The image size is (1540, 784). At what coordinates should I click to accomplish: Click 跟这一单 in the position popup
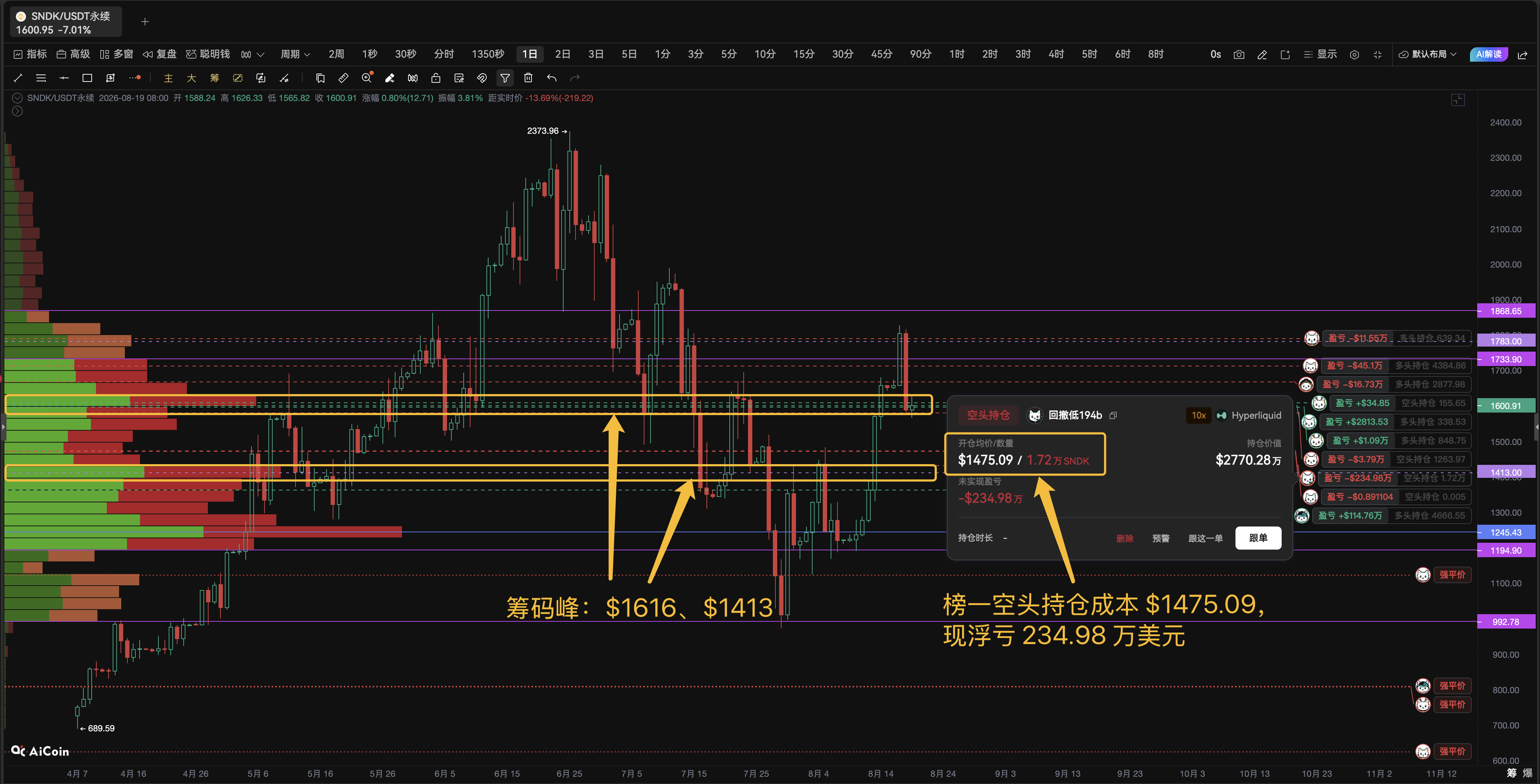click(1205, 538)
